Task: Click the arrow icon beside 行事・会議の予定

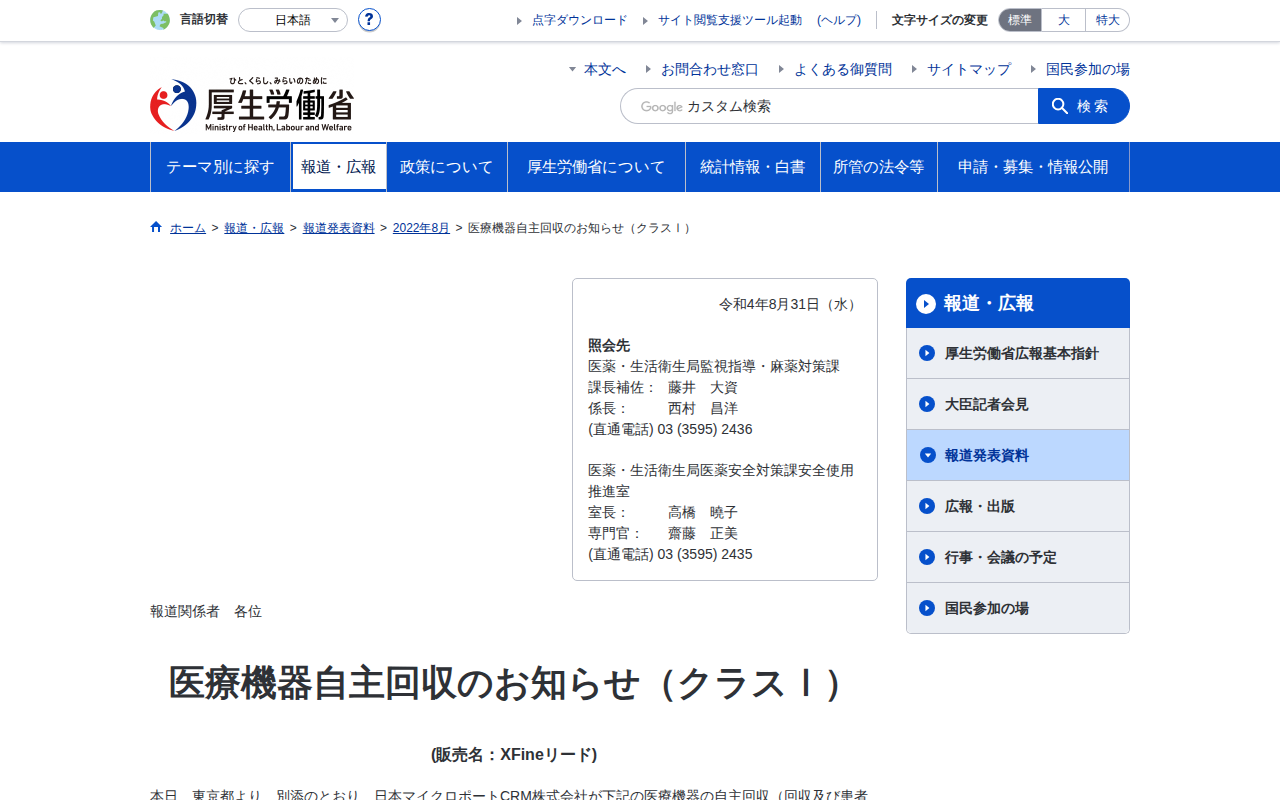Action: pos(927,557)
